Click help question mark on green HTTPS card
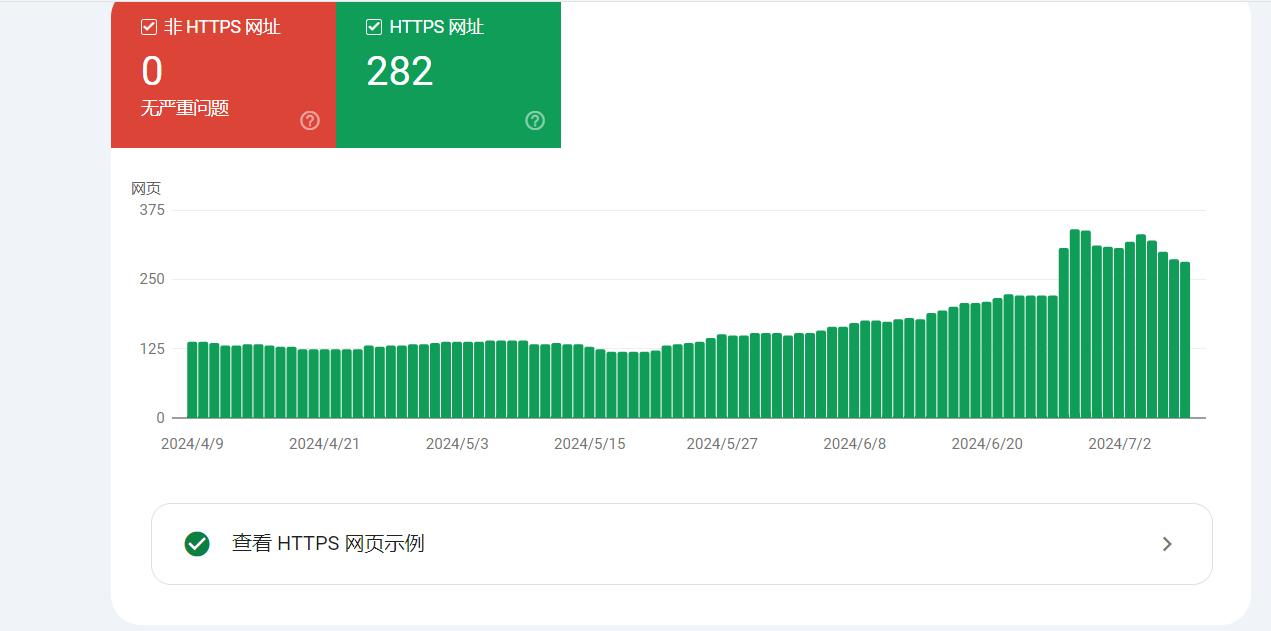 tap(535, 121)
